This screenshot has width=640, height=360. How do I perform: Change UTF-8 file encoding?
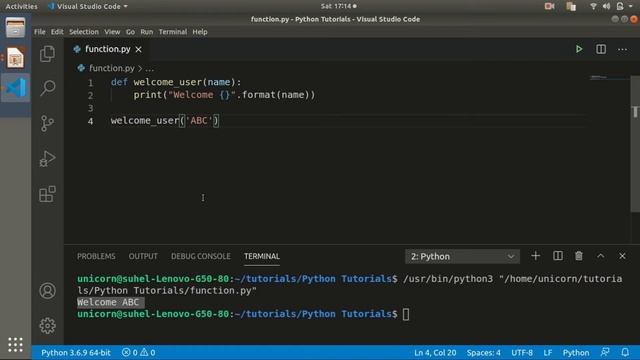[x=522, y=353]
